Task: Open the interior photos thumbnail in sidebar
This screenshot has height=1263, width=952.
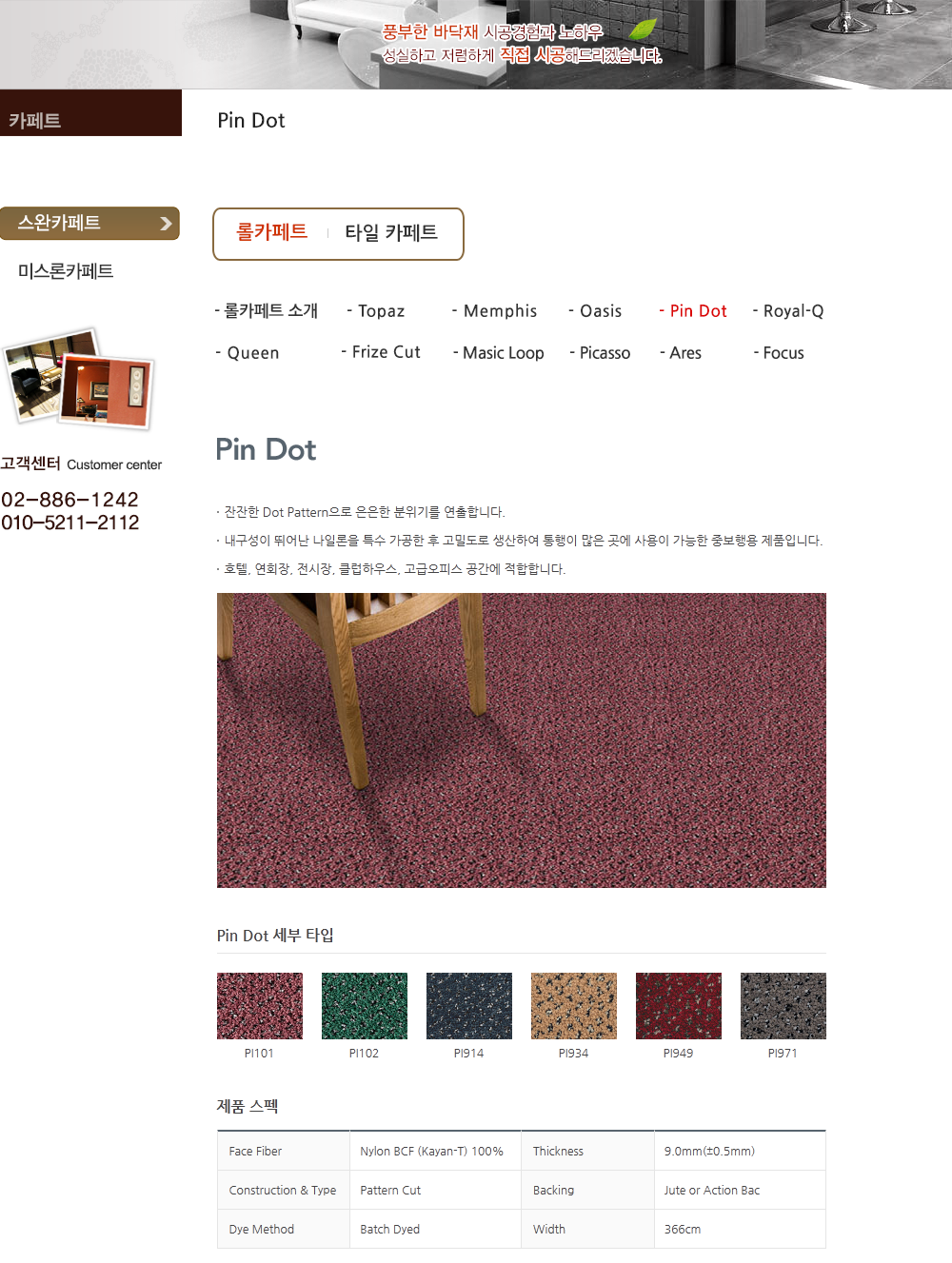Action: [78, 379]
